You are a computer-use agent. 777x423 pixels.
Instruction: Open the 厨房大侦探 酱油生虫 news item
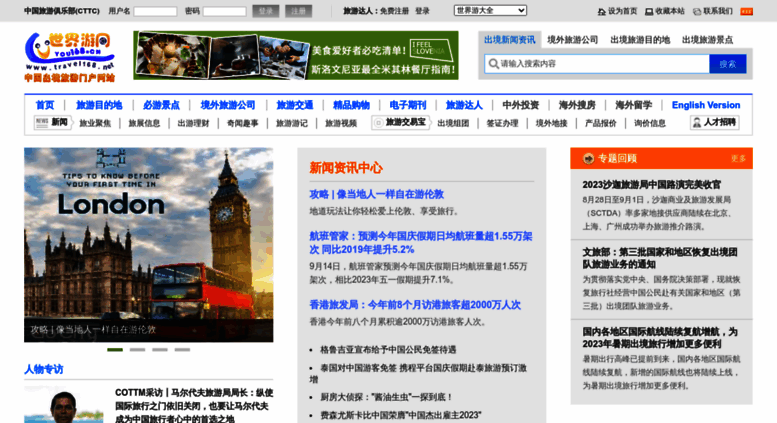(387, 397)
